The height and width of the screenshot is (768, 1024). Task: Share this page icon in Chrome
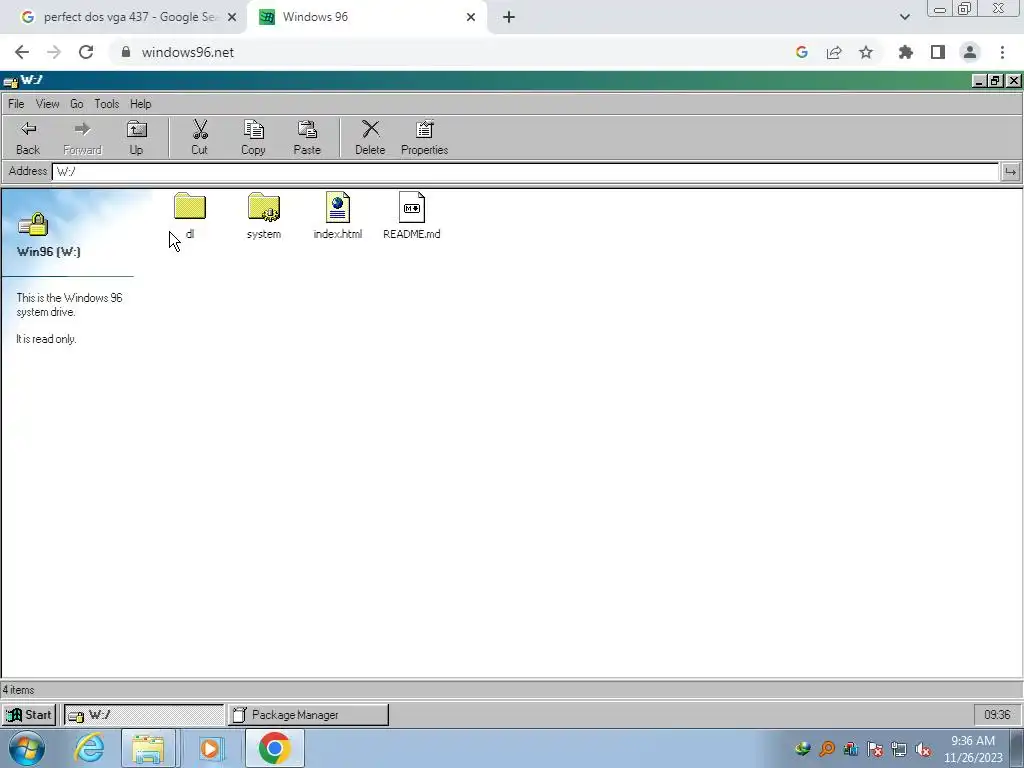coord(833,52)
